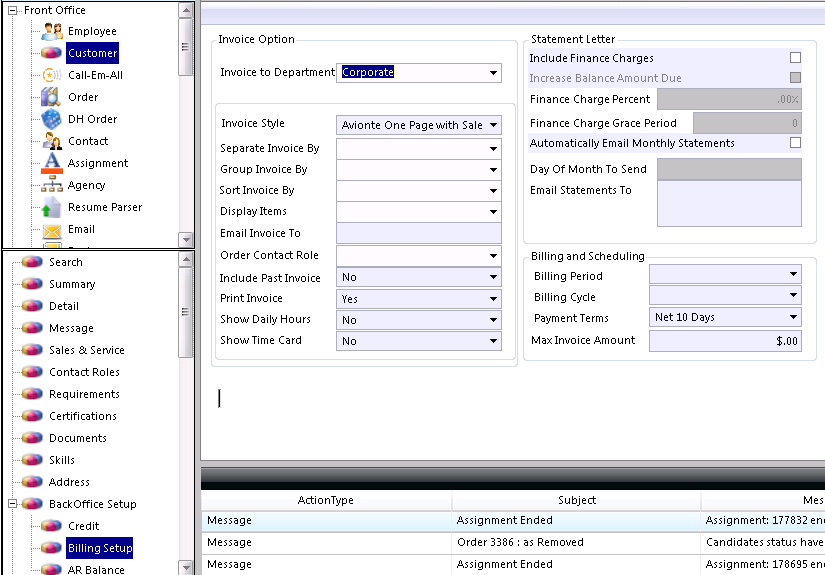Open the Sort Invoice By dropdown
Screen dimensions: 825x575
(493, 191)
